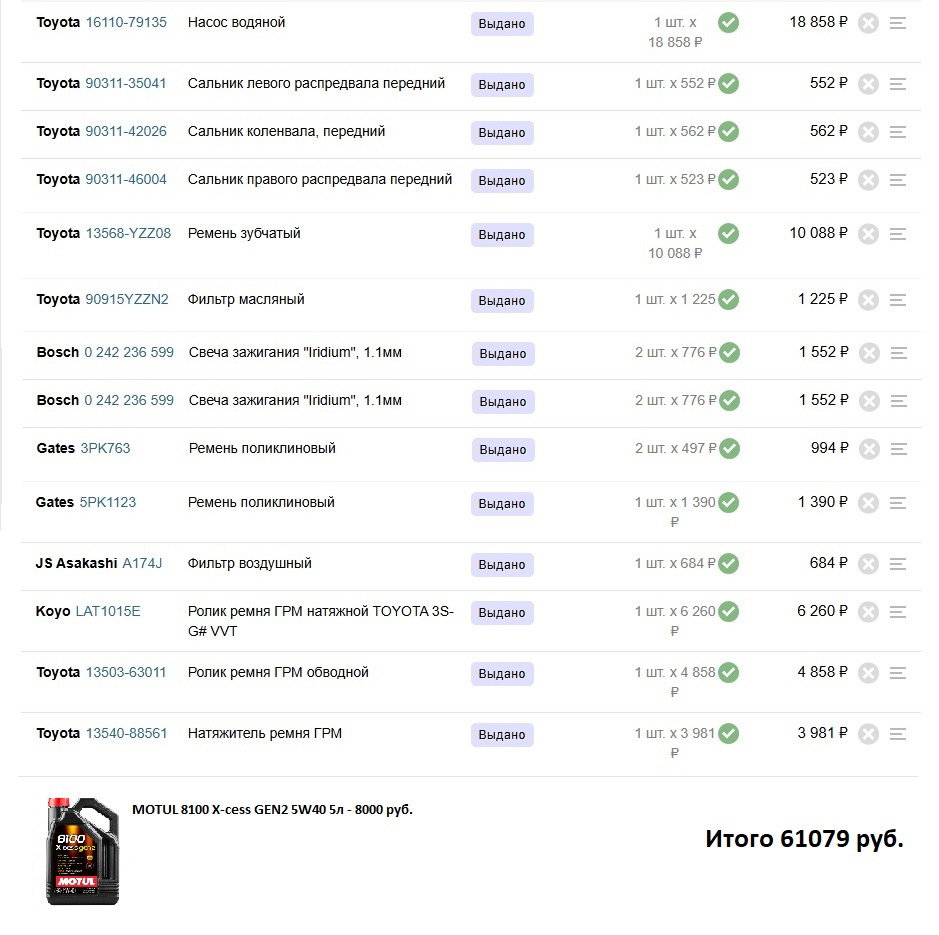
Task: Remove Фильтр масляный item with X icon
Action: (x=868, y=300)
